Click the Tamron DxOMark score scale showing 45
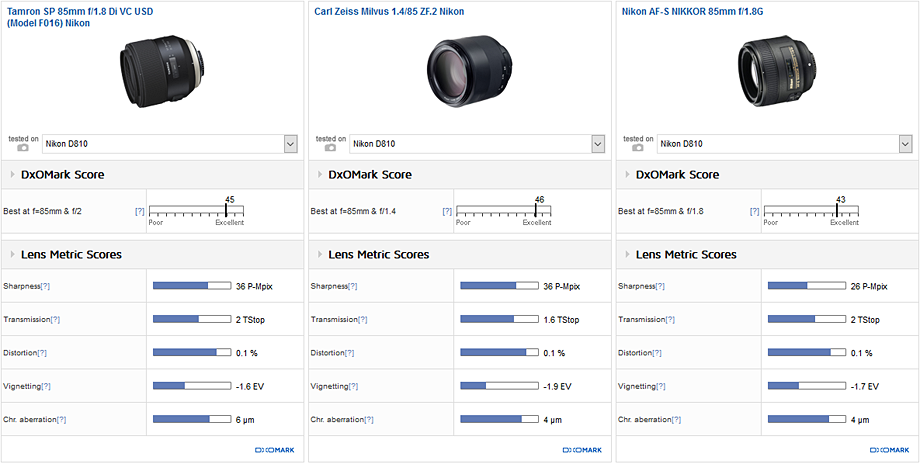 coord(196,211)
